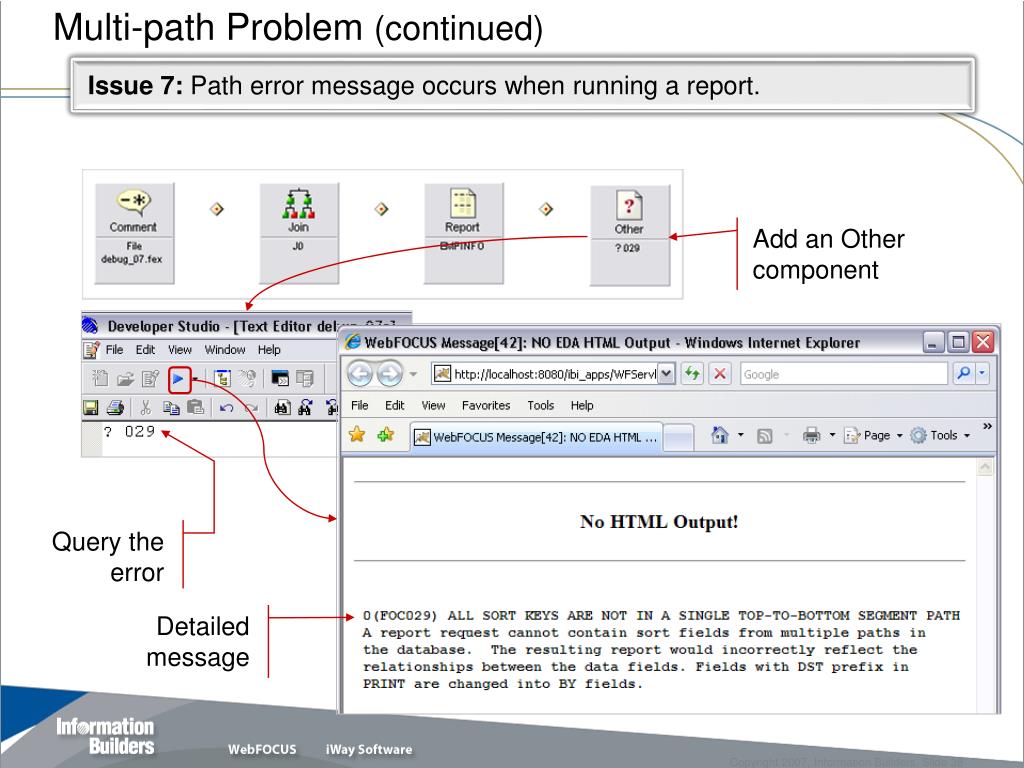1024x768 pixels.
Task: Click the Paste clipboard icon
Action: pyautogui.click(x=195, y=408)
